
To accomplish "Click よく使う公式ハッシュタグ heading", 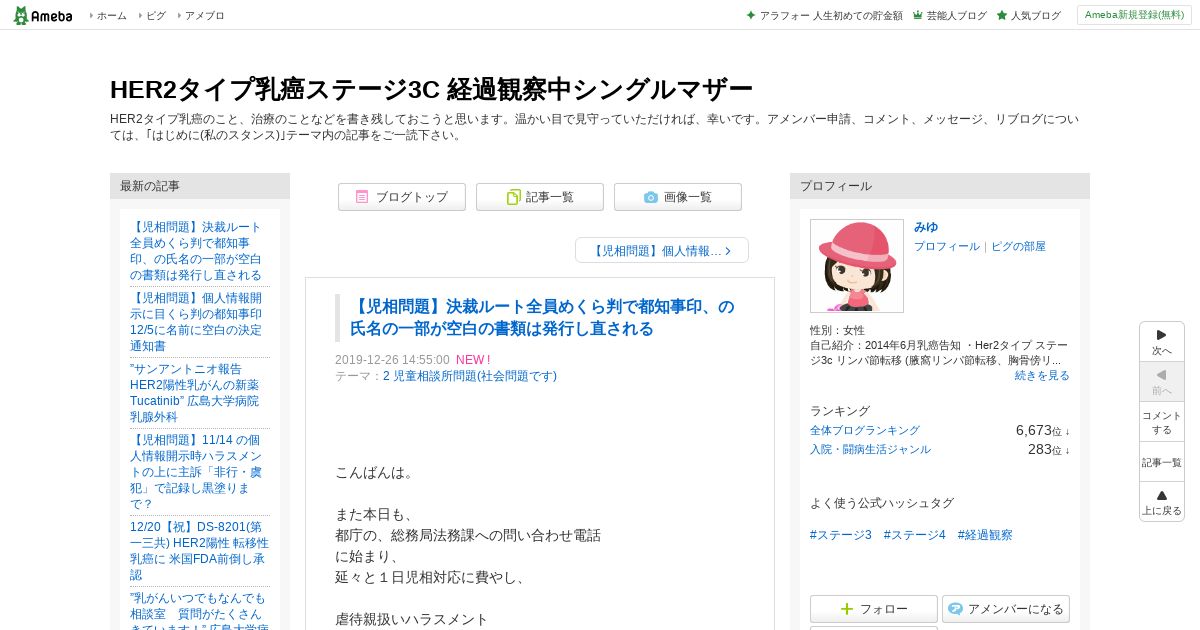I will coord(882,503).
